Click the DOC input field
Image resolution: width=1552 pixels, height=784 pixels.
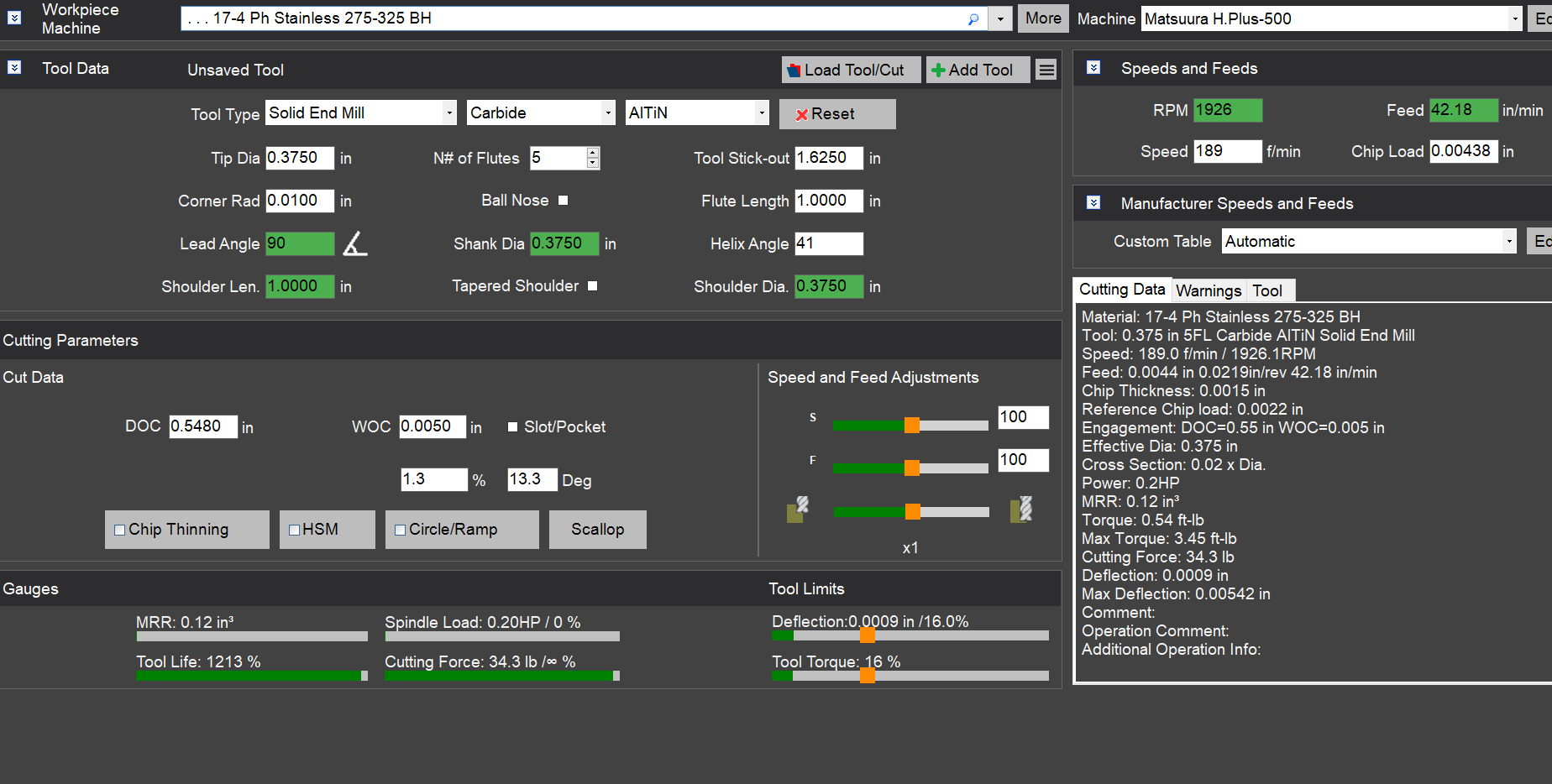pyautogui.click(x=202, y=426)
